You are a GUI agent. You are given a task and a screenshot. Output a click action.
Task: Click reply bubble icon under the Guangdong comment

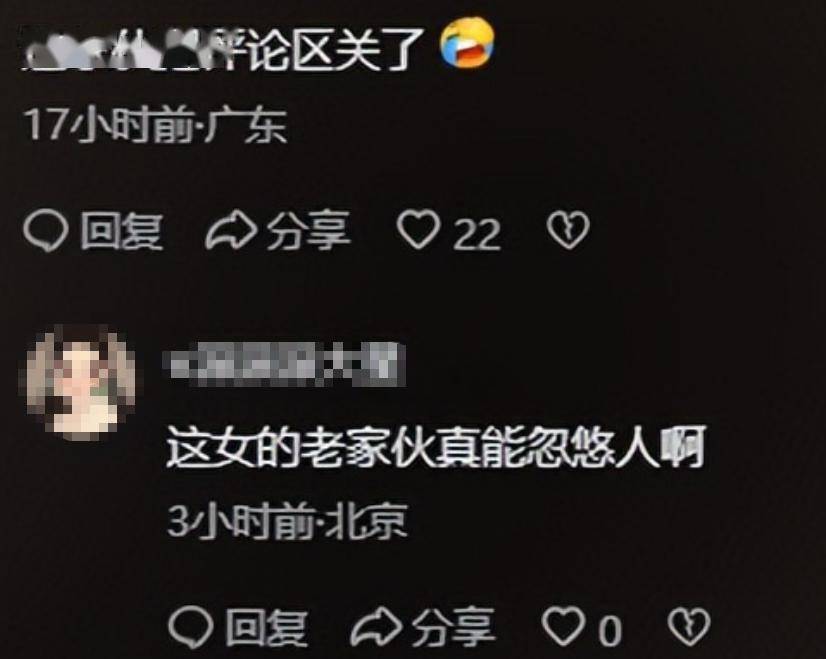pyautogui.click(x=46, y=231)
